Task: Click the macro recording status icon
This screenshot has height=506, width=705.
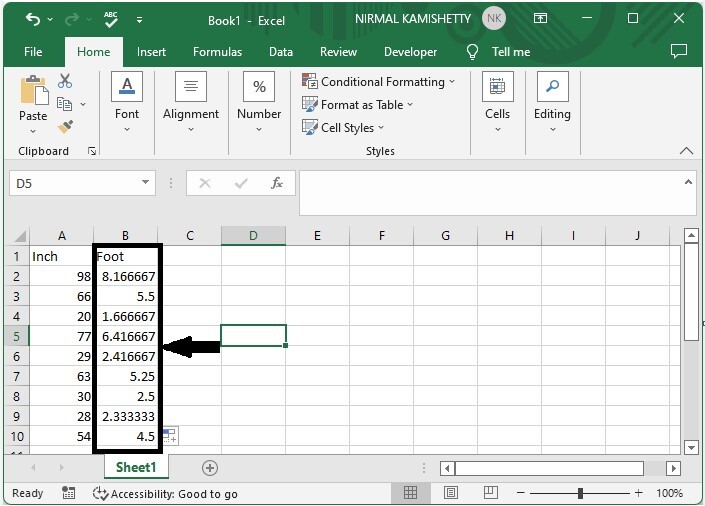Action: [68, 493]
